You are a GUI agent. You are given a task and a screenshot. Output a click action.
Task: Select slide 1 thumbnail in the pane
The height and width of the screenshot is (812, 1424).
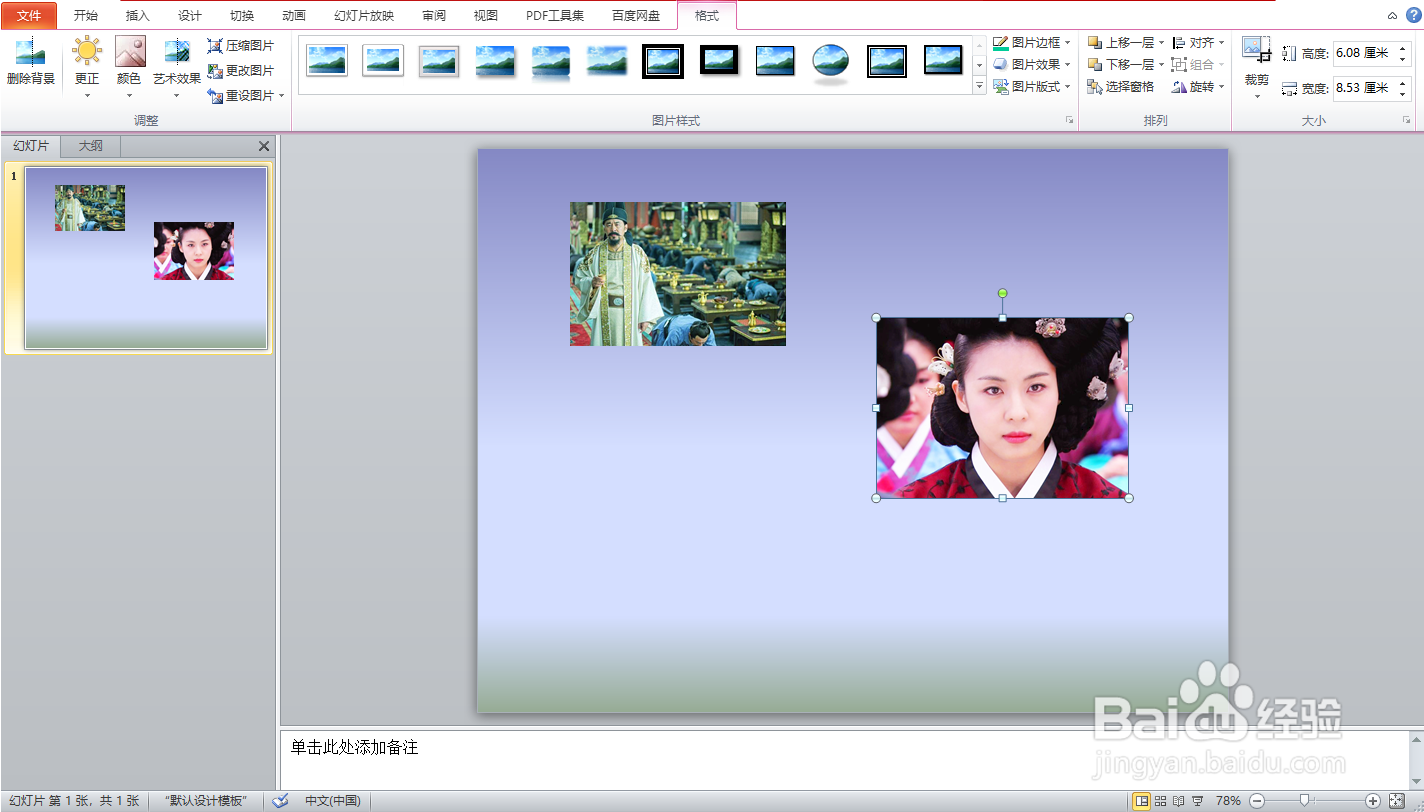point(146,258)
